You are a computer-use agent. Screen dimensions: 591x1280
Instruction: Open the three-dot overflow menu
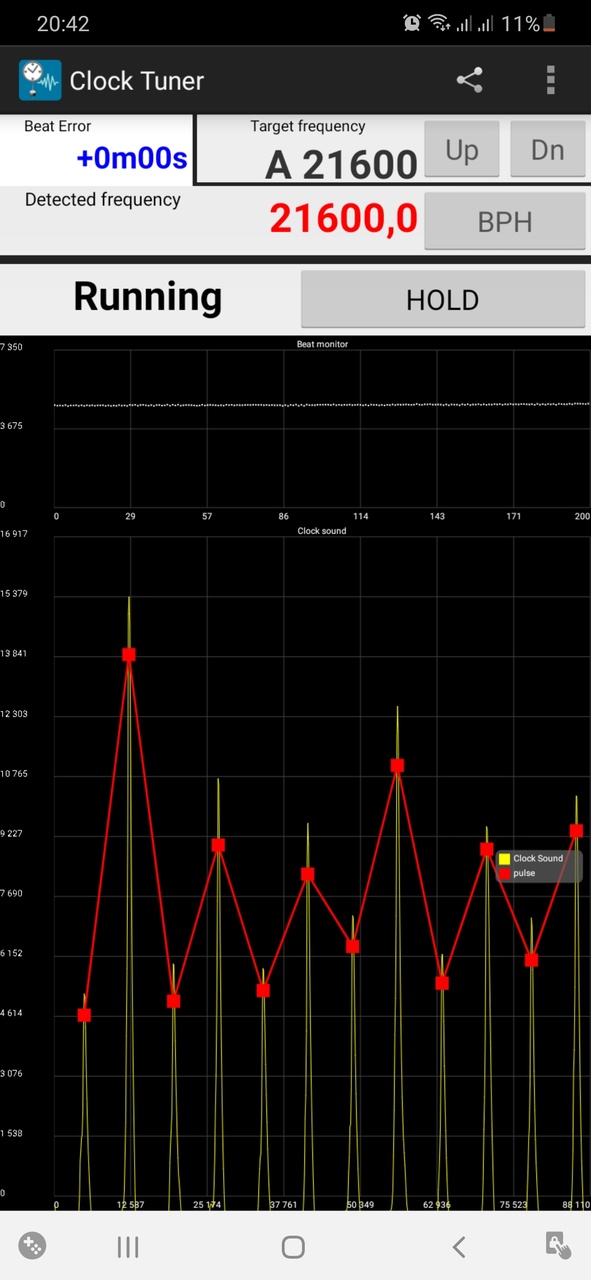tap(550, 80)
